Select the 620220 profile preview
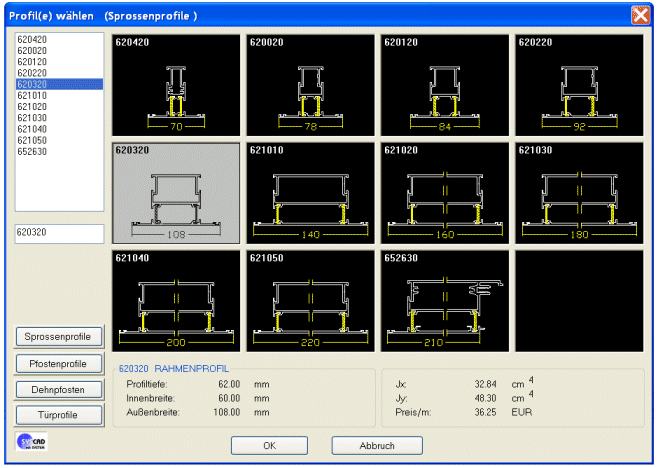658x468 pixels. click(x=578, y=85)
